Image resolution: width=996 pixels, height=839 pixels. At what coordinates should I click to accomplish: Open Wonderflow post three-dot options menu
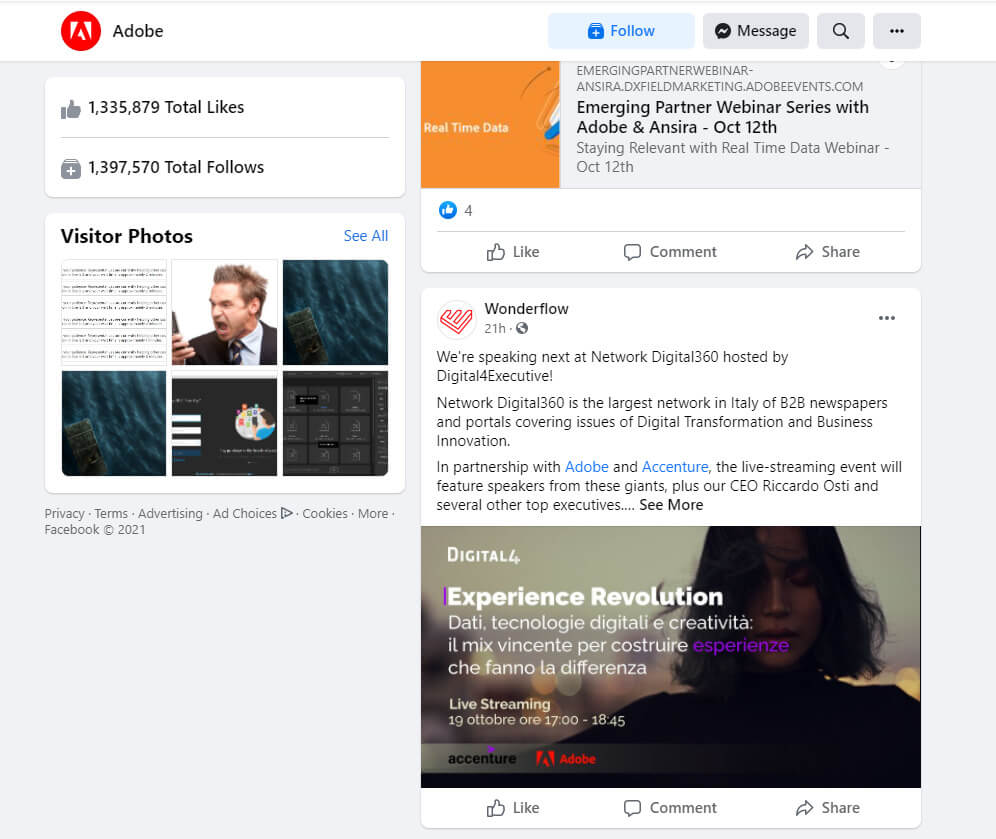click(x=887, y=318)
